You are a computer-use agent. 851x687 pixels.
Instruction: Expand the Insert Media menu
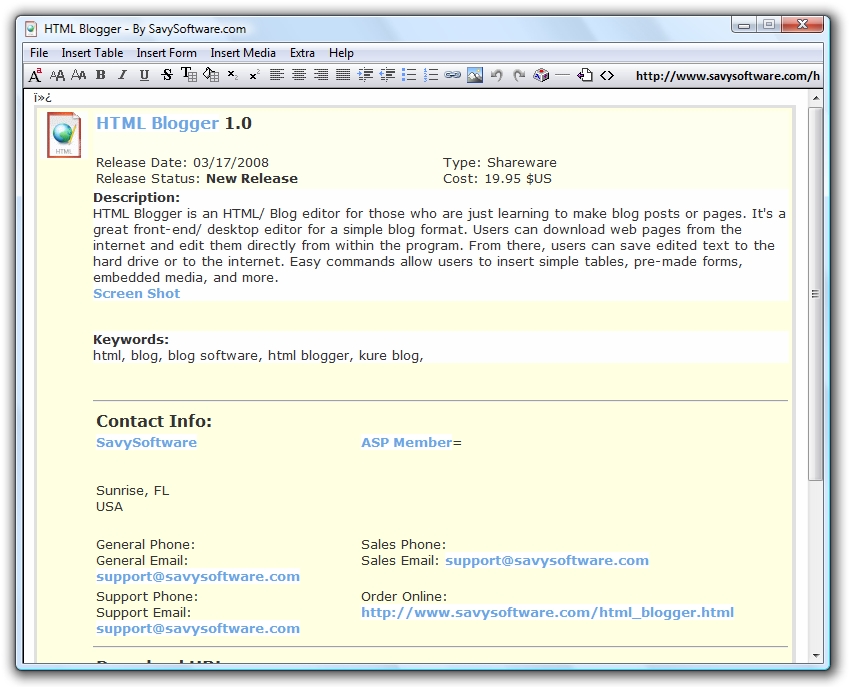click(243, 53)
